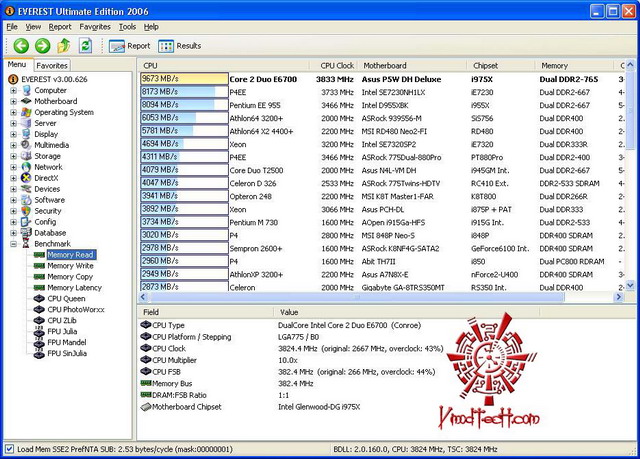640x459 pixels.
Task: Click the Value column header
Action: (x=407, y=313)
